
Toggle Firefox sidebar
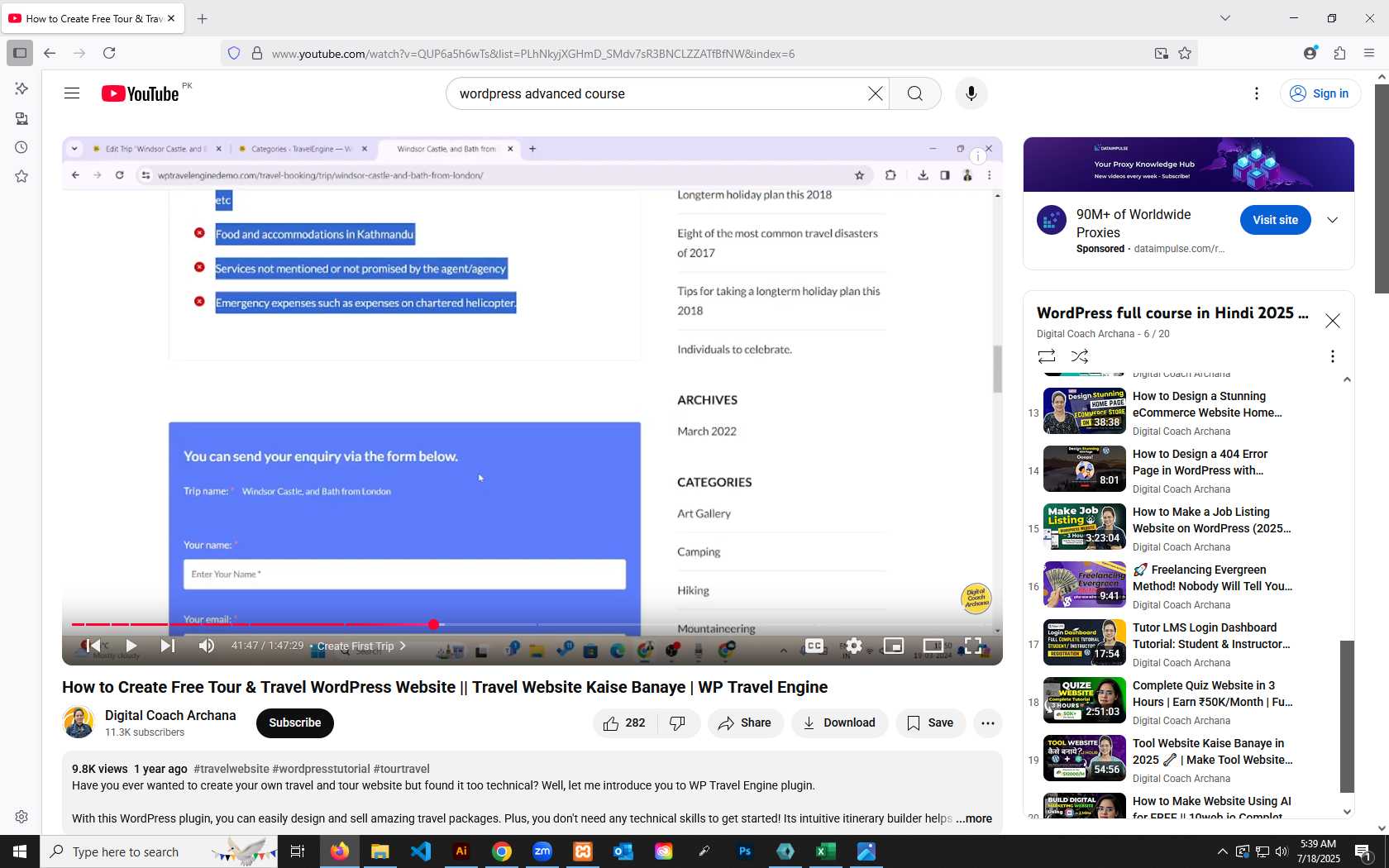coord(20,53)
